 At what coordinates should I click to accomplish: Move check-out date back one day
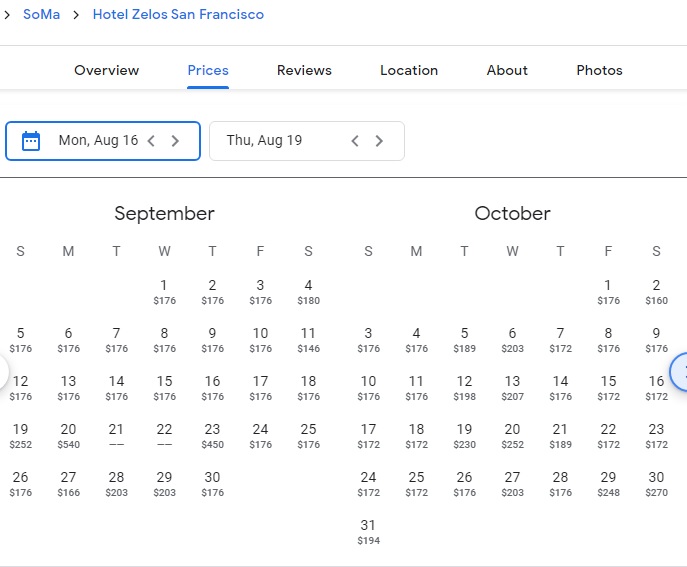(355, 141)
